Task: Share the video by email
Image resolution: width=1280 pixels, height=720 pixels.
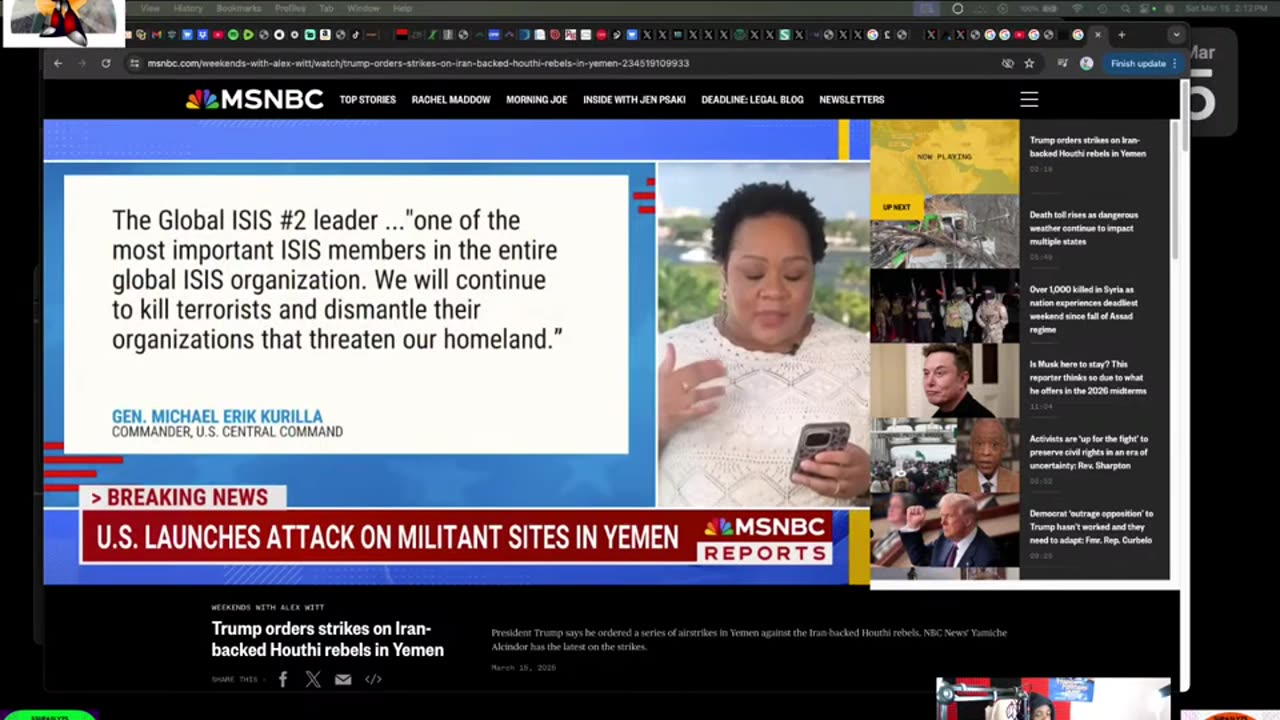Action: click(x=343, y=679)
